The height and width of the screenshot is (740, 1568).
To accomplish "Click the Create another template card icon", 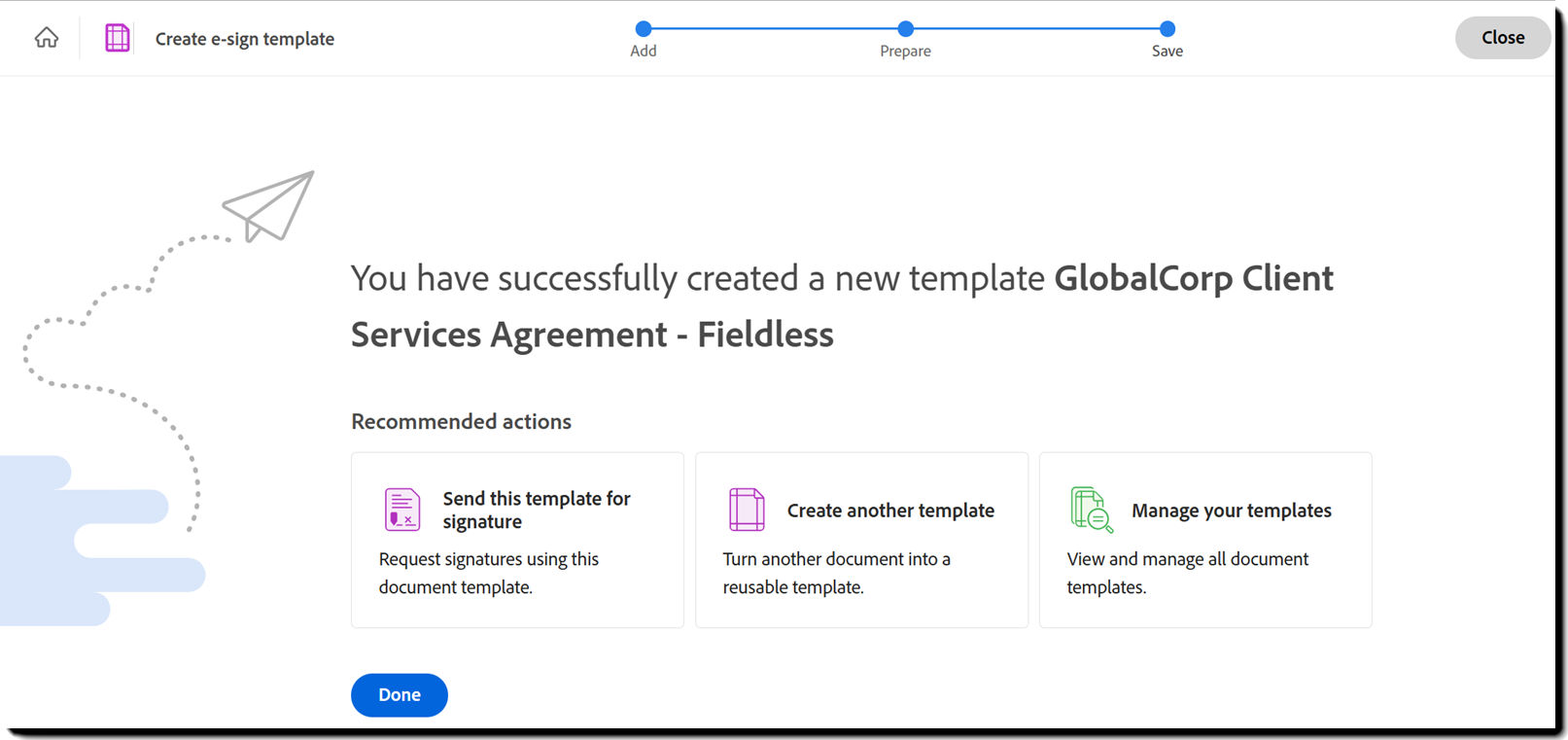I will (747, 510).
